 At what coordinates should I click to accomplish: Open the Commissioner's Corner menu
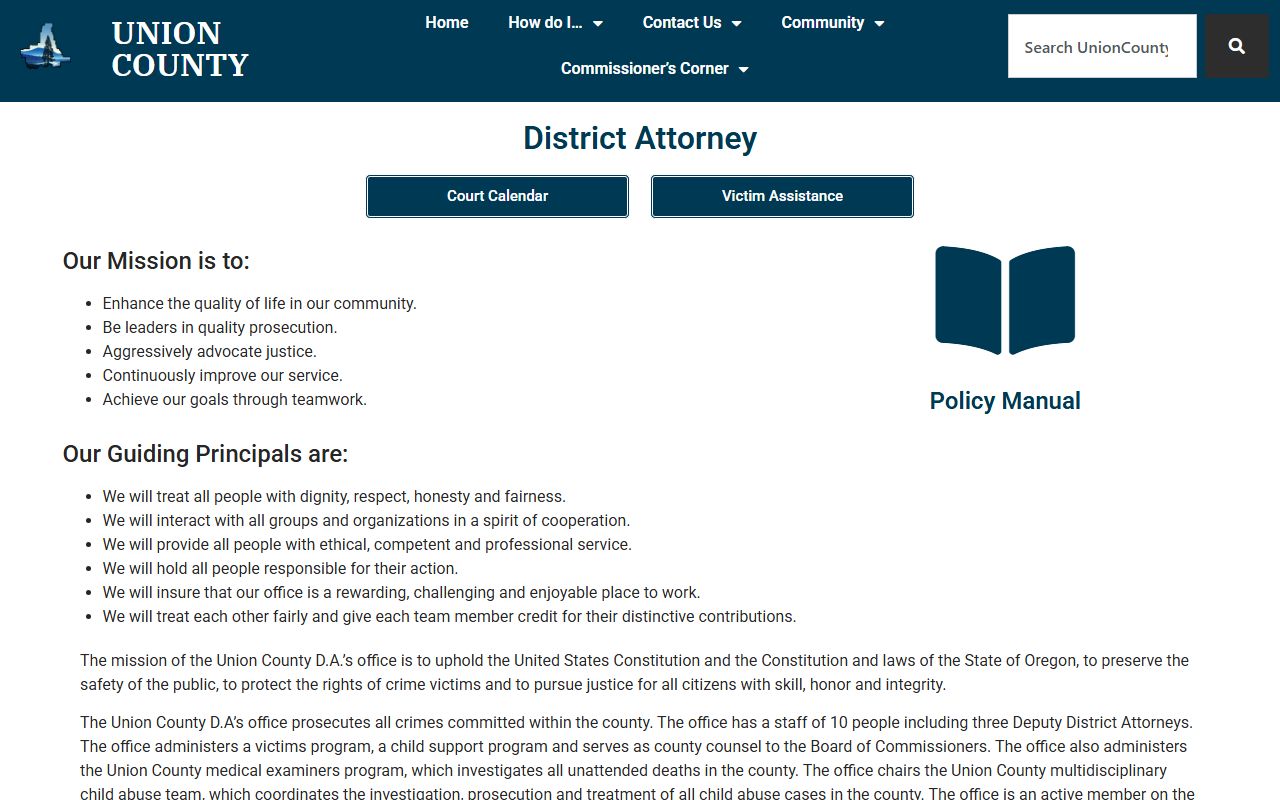[x=655, y=68]
